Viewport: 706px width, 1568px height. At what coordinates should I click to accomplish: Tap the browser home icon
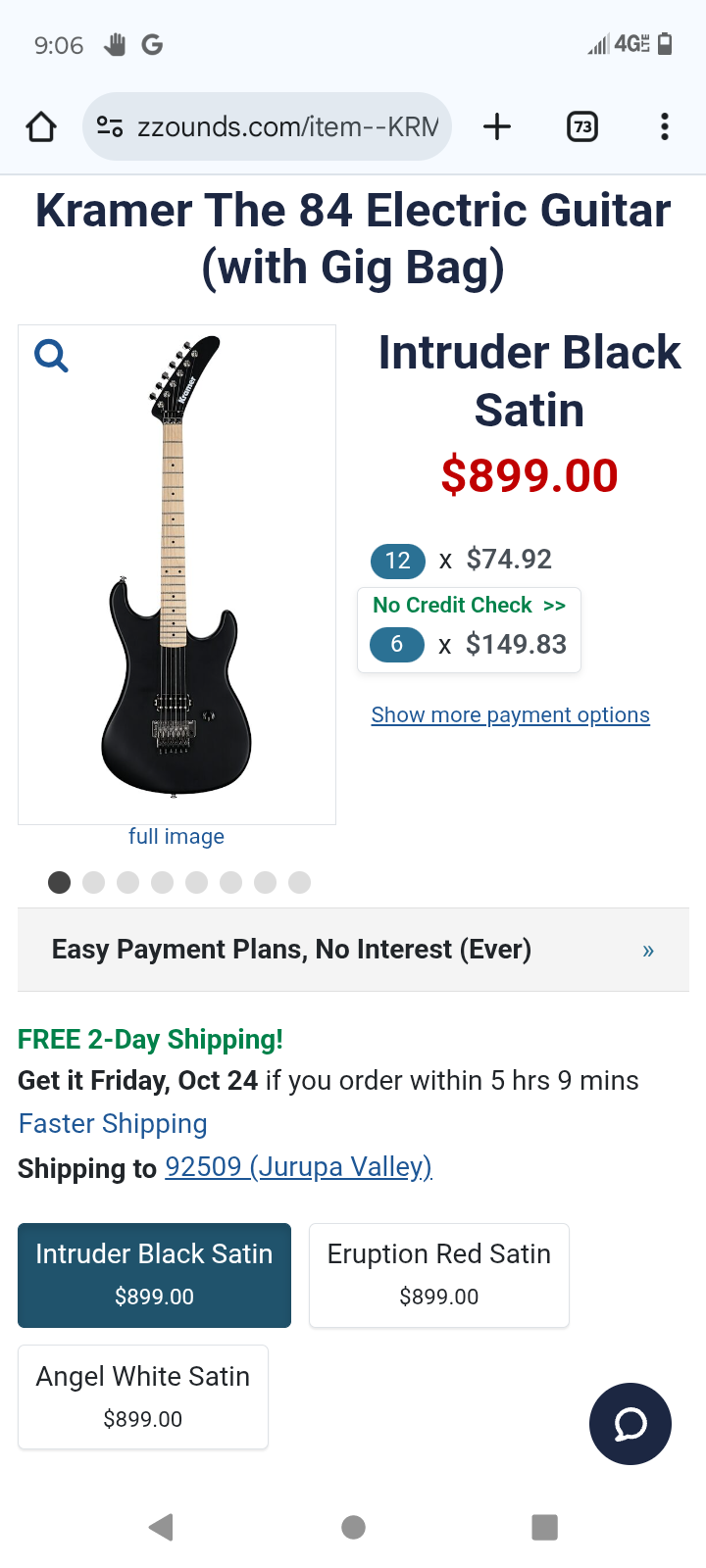click(41, 126)
